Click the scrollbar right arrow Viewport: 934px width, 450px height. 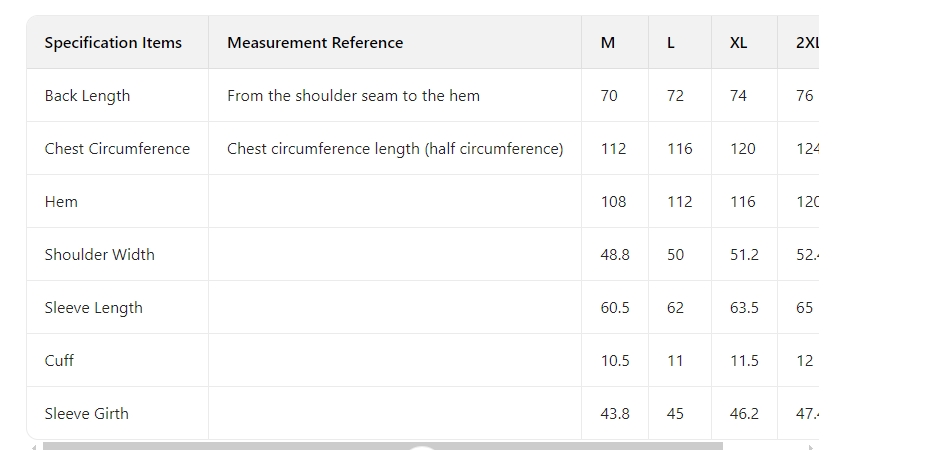tap(811, 446)
